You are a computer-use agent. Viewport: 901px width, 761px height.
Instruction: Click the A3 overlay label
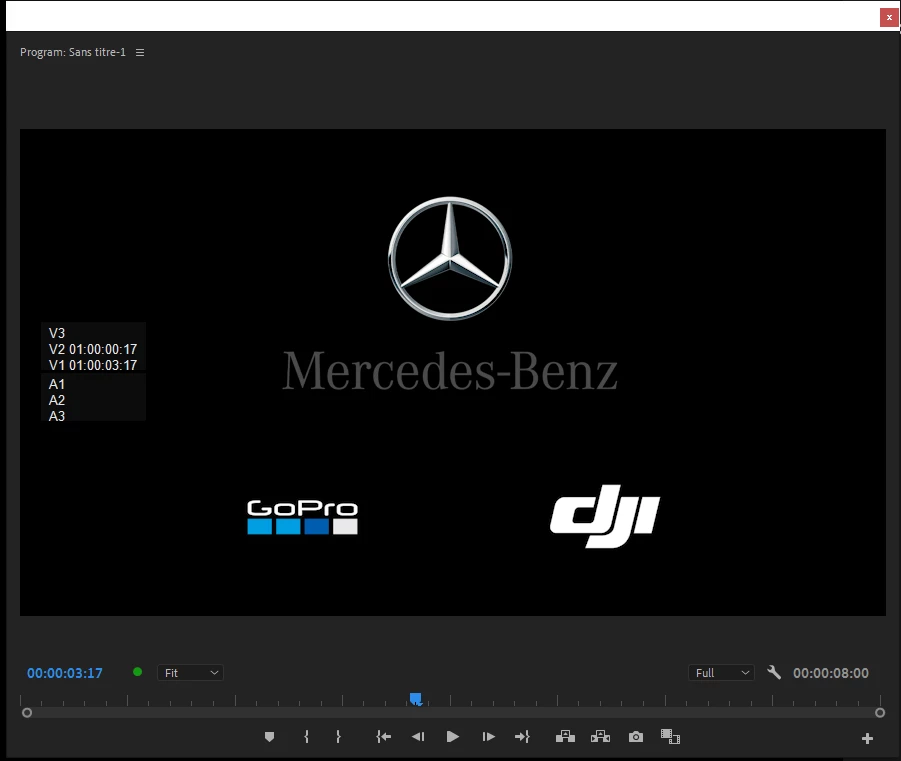coord(57,416)
